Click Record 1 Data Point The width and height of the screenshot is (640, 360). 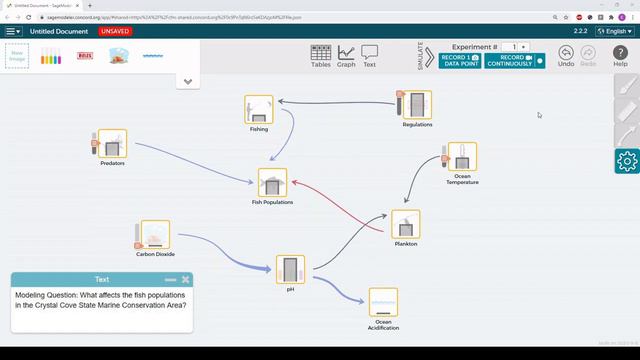(460, 61)
